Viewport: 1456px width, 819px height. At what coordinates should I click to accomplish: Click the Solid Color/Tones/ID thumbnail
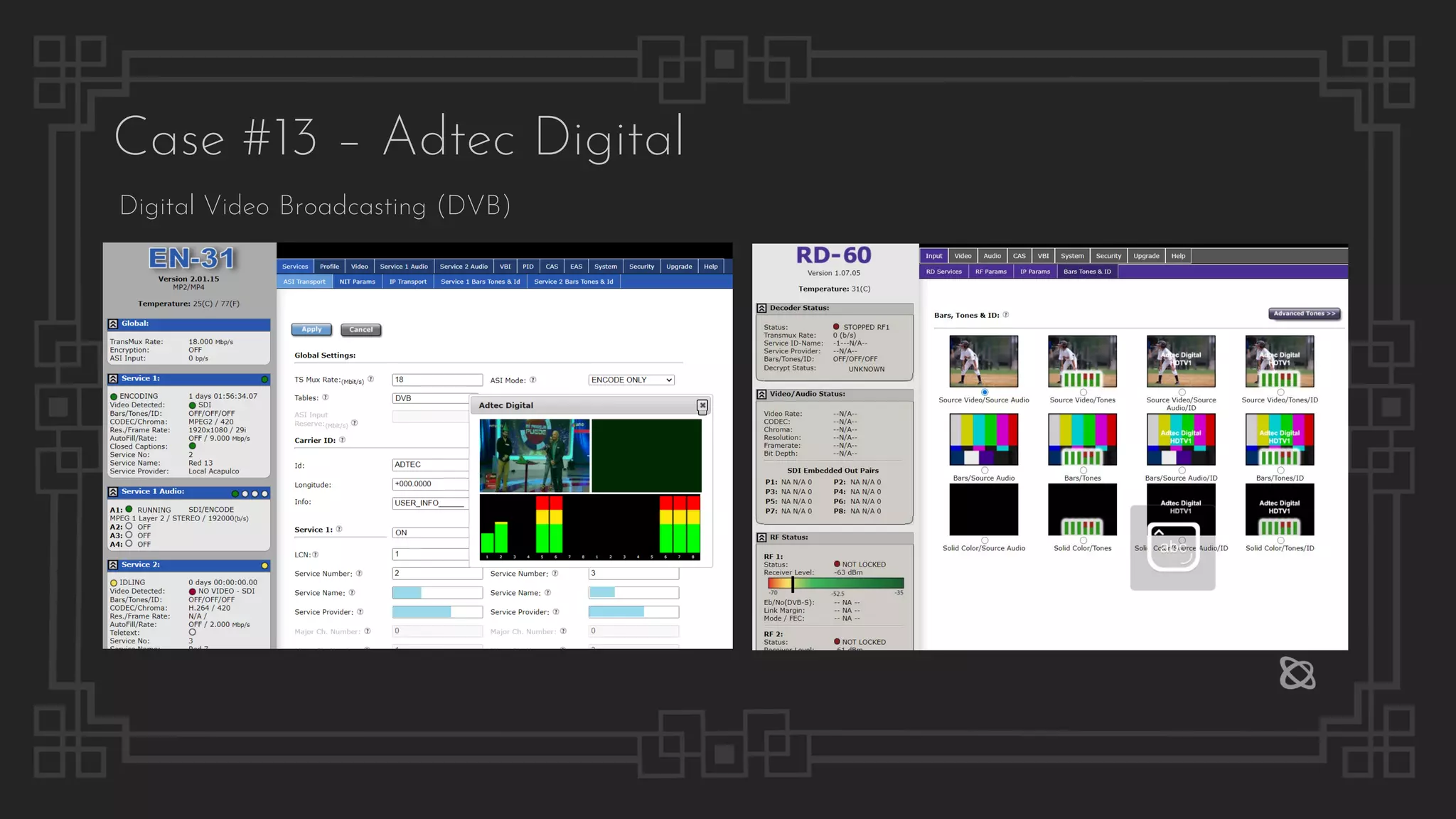click(1280, 510)
